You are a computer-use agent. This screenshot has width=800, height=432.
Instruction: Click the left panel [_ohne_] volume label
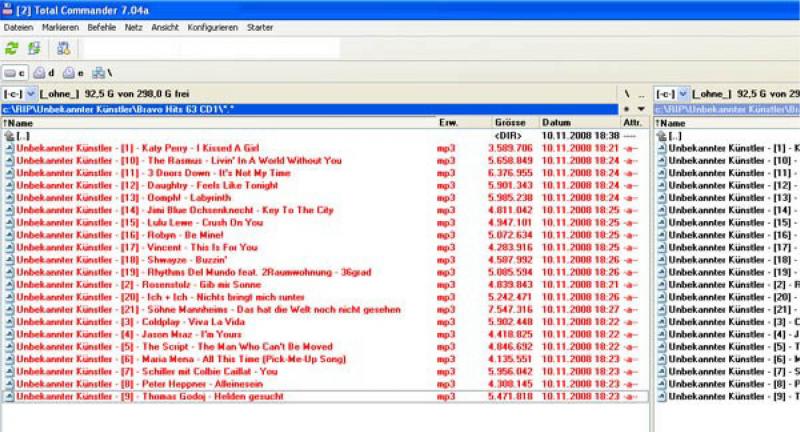(x=59, y=94)
